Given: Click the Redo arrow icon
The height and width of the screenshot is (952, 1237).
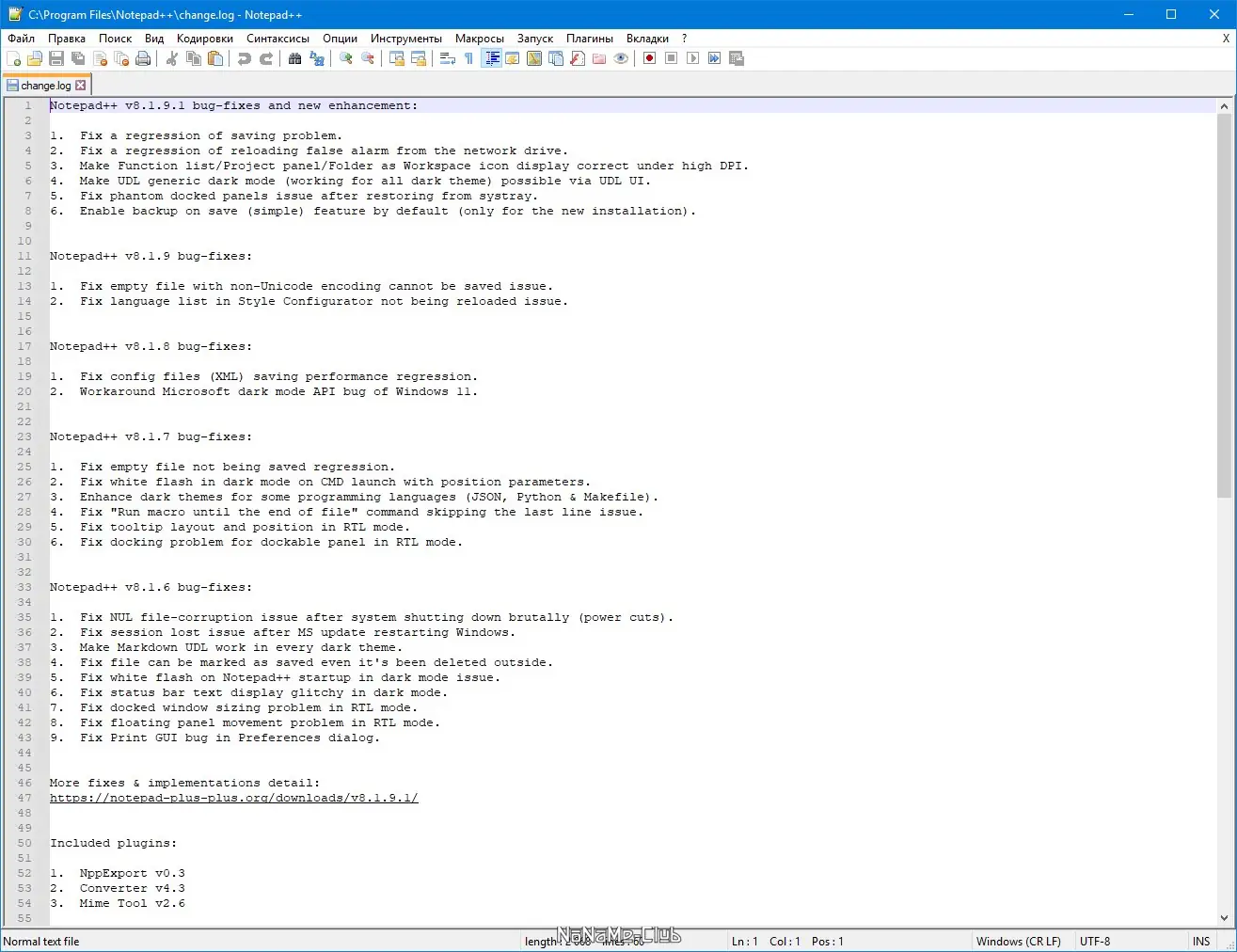Looking at the screenshot, I should pos(266,58).
